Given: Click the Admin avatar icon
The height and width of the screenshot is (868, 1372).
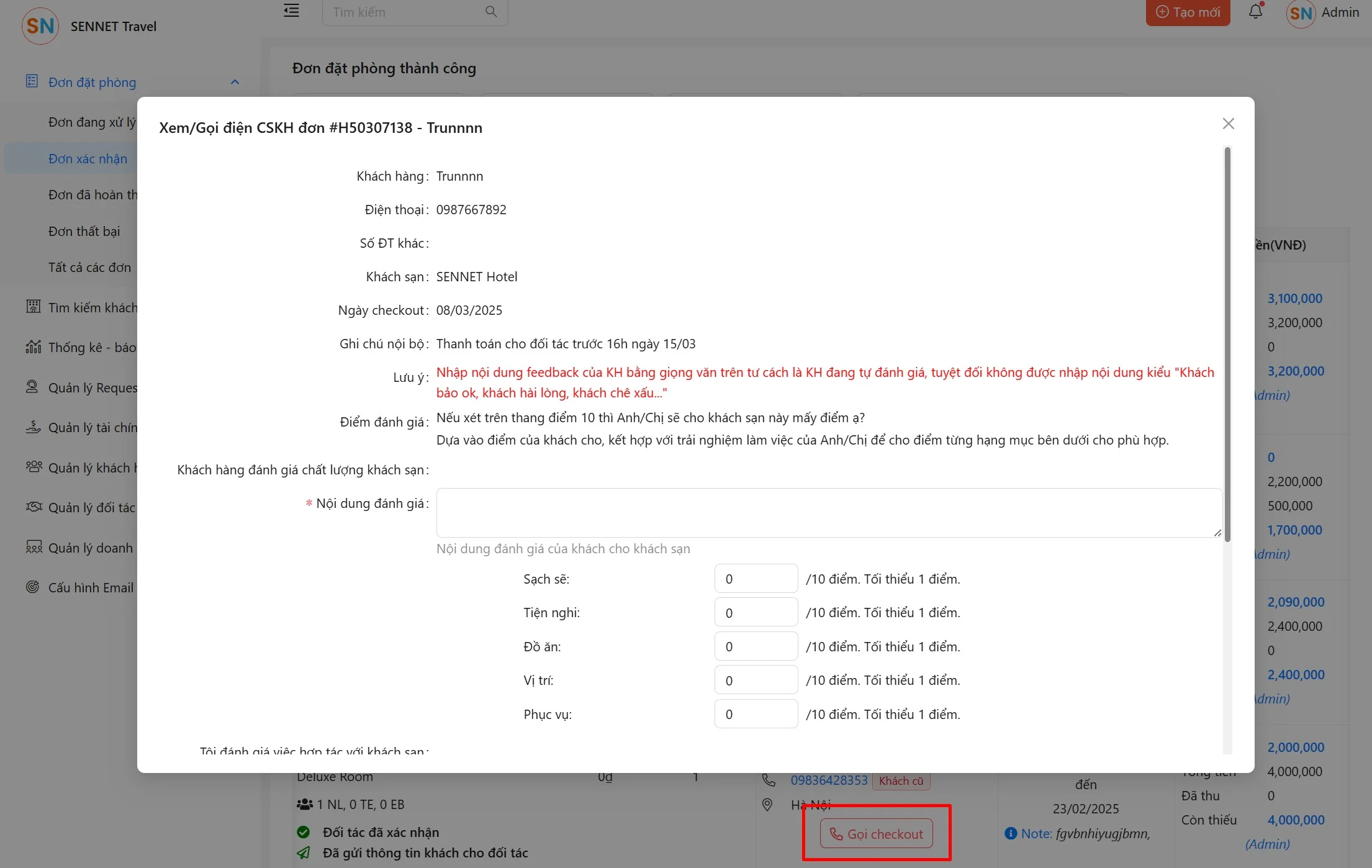Looking at the screenshot, I should (x=1301, y=13).
